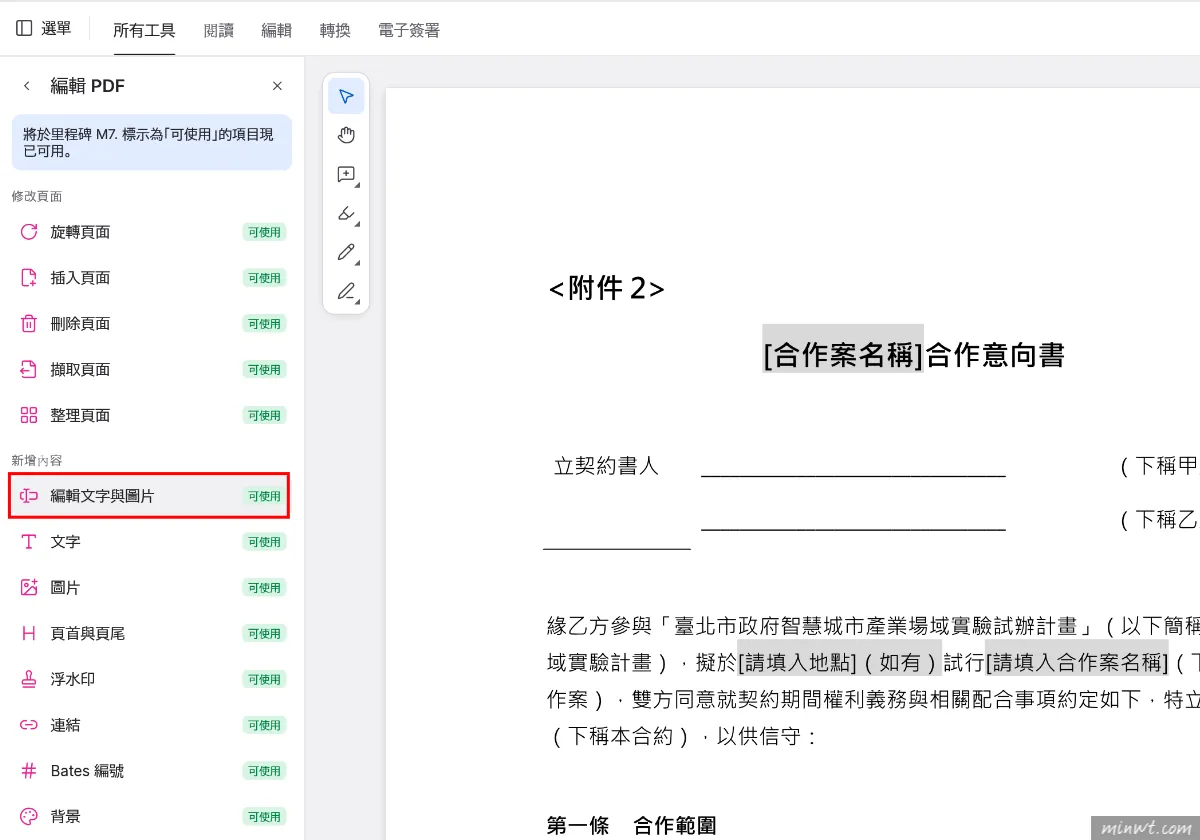The width and height of the screenshot is (1200, 840).
Task: Open 旋轉頁面 from the tool list
Action: pos(152,232)
